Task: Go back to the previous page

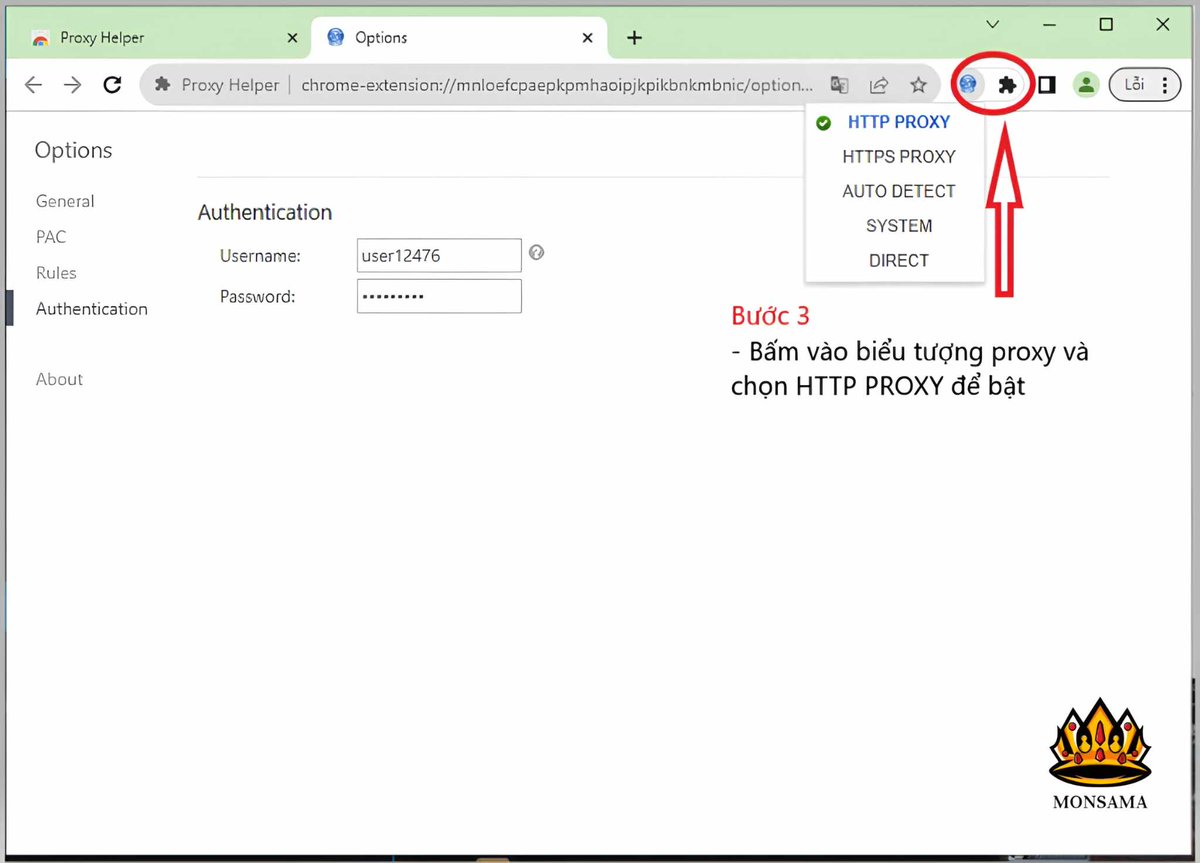Action: coord(33,85)
